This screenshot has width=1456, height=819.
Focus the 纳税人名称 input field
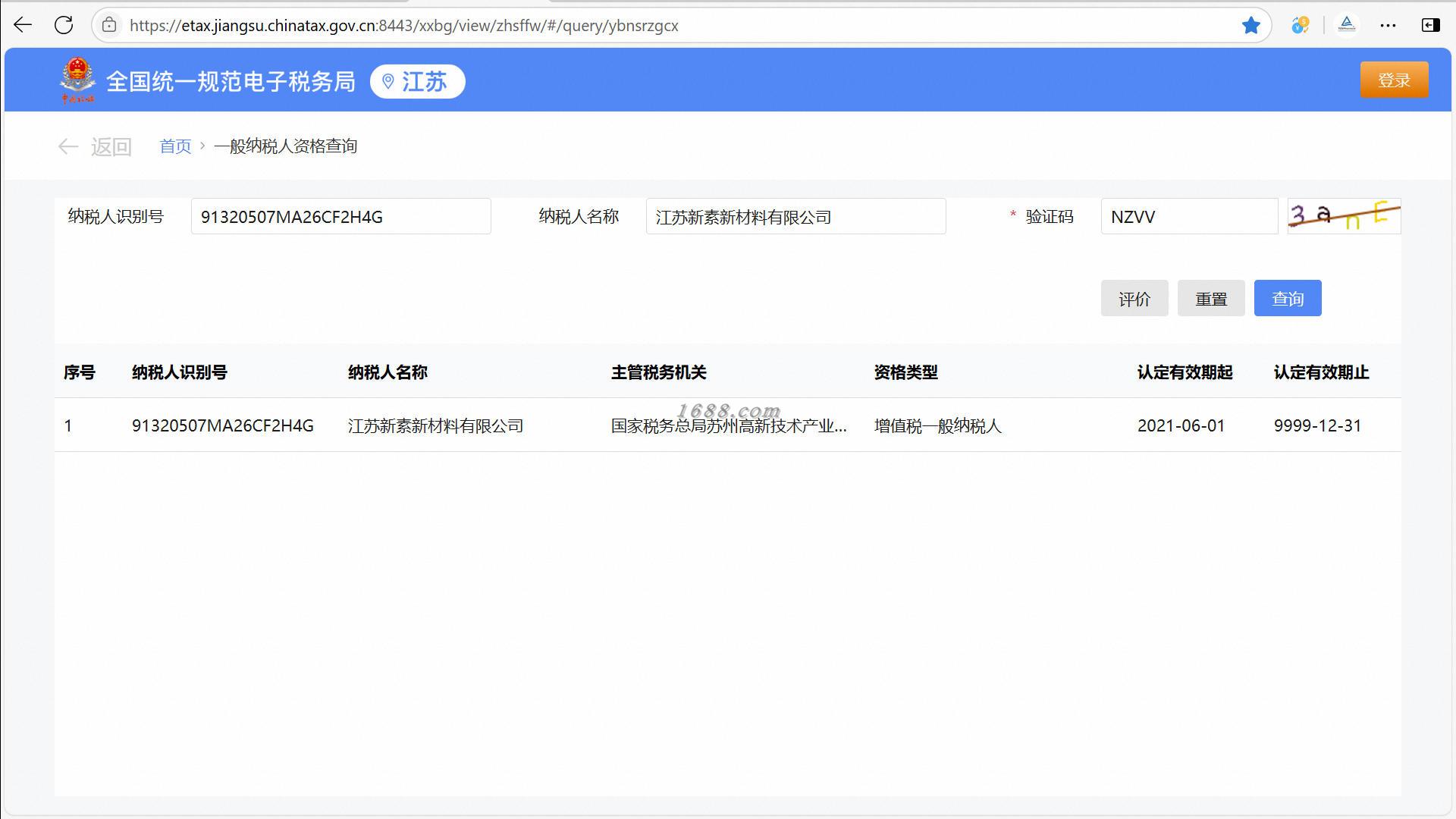795,217
